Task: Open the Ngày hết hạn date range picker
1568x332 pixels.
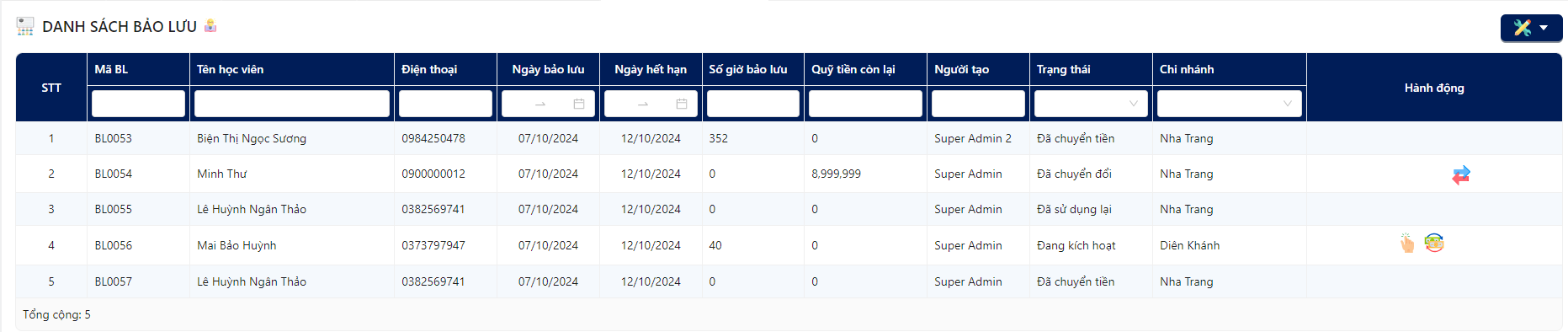Action: 651,104
